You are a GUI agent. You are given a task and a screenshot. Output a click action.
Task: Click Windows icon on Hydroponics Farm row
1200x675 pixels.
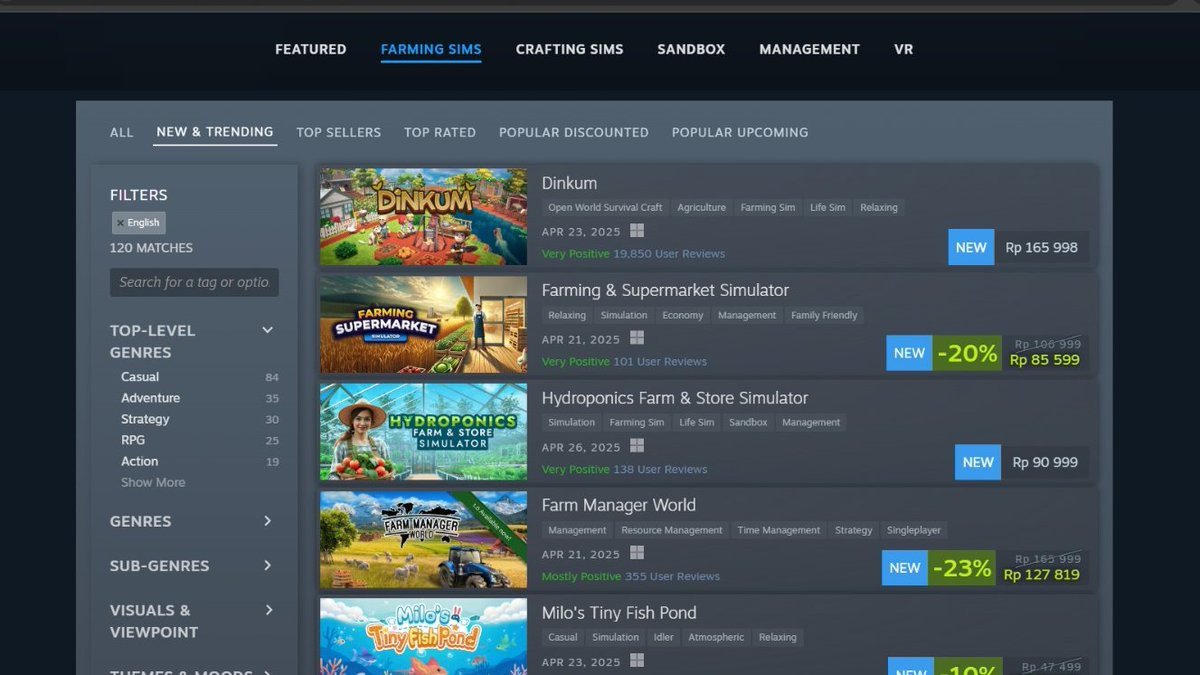(637, 446)
